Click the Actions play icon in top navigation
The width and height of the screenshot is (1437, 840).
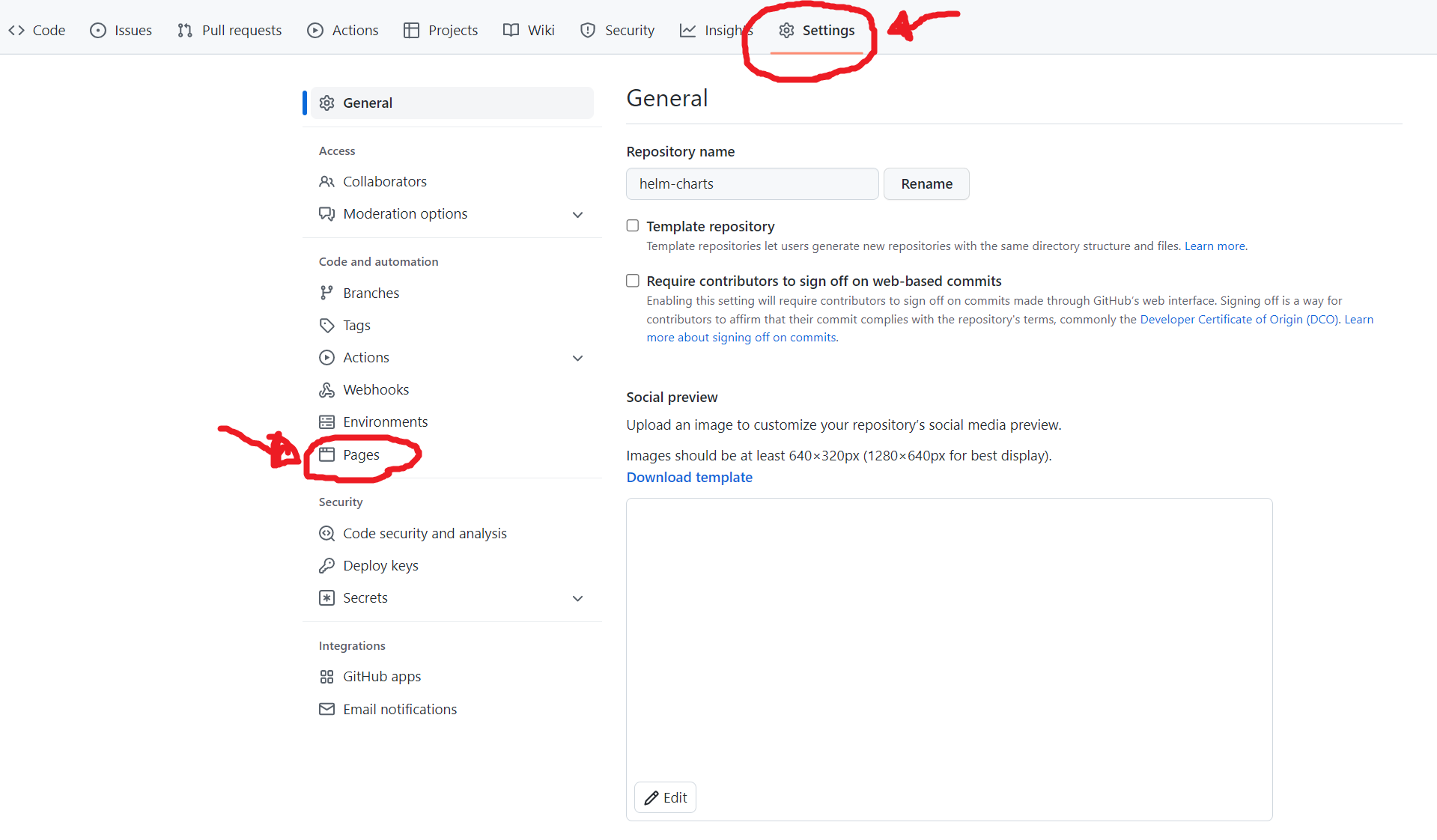click(x=315, y=30)
